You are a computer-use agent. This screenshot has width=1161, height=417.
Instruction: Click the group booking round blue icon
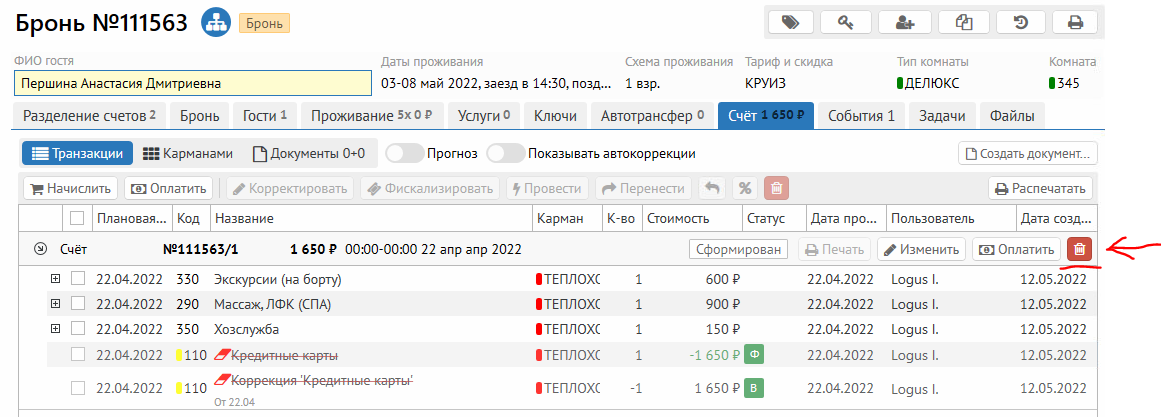tap(214, 22)
